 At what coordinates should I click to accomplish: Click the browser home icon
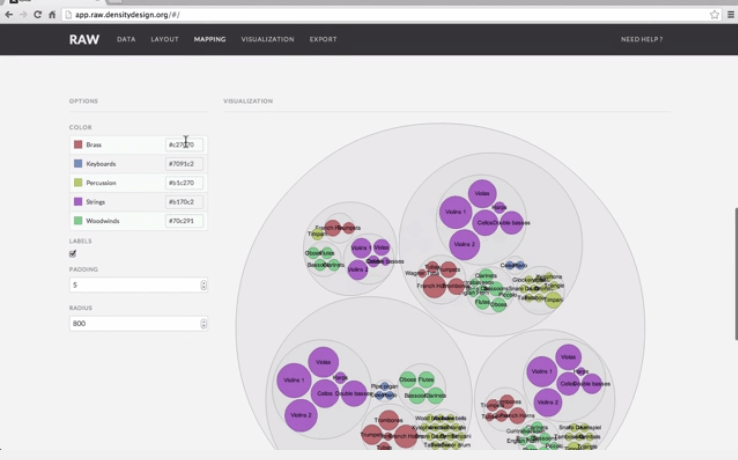[x=52, y=15]
